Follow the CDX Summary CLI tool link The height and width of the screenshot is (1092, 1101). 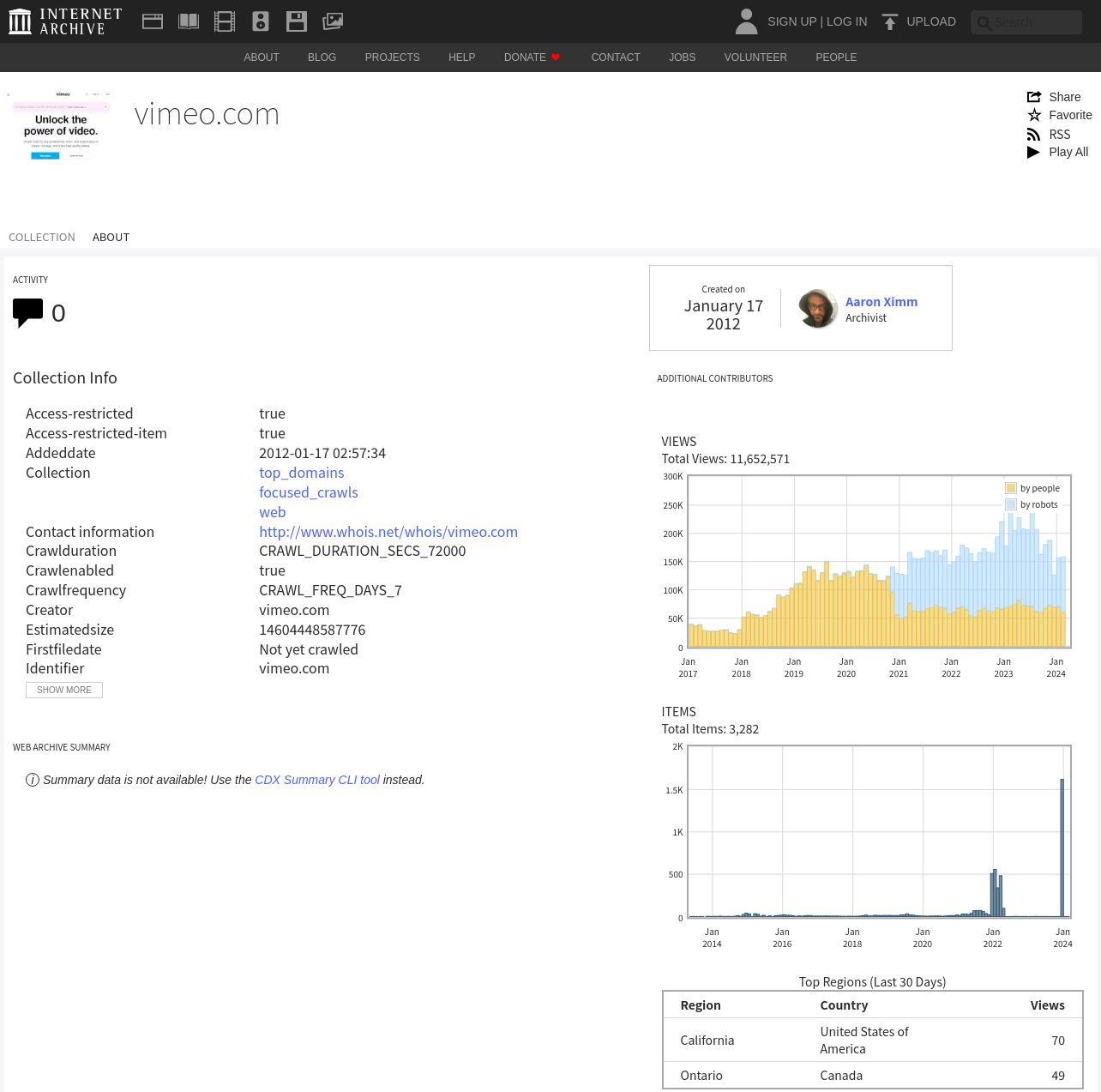click(x=316, y=780)
